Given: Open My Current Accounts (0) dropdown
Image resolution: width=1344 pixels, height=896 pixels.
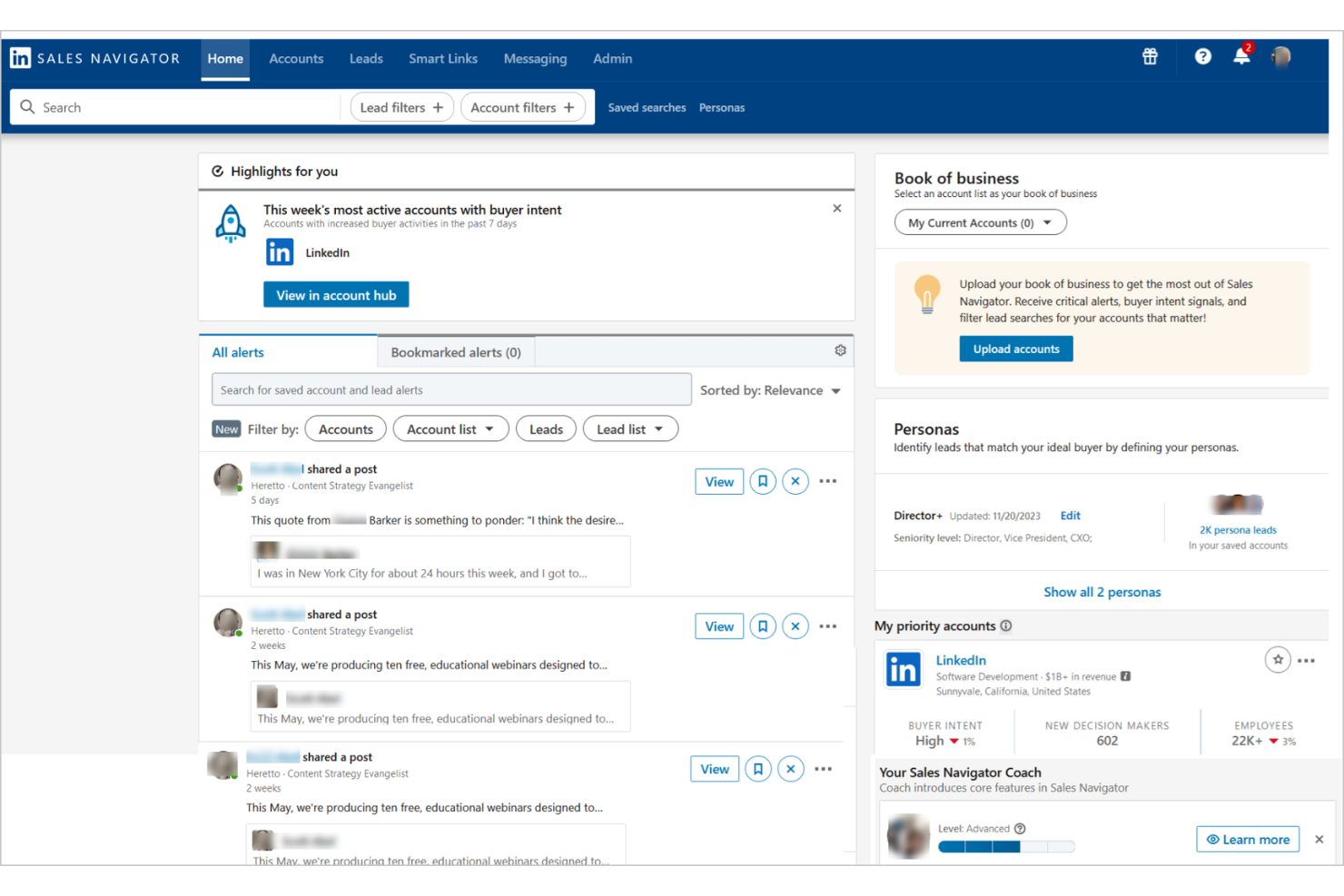Looking at the screenshot, I should point(980,222).
